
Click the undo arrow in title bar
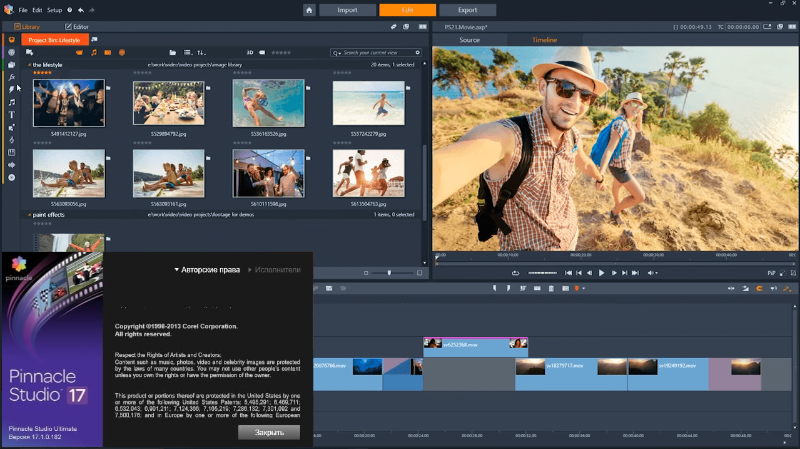[81, 10]
